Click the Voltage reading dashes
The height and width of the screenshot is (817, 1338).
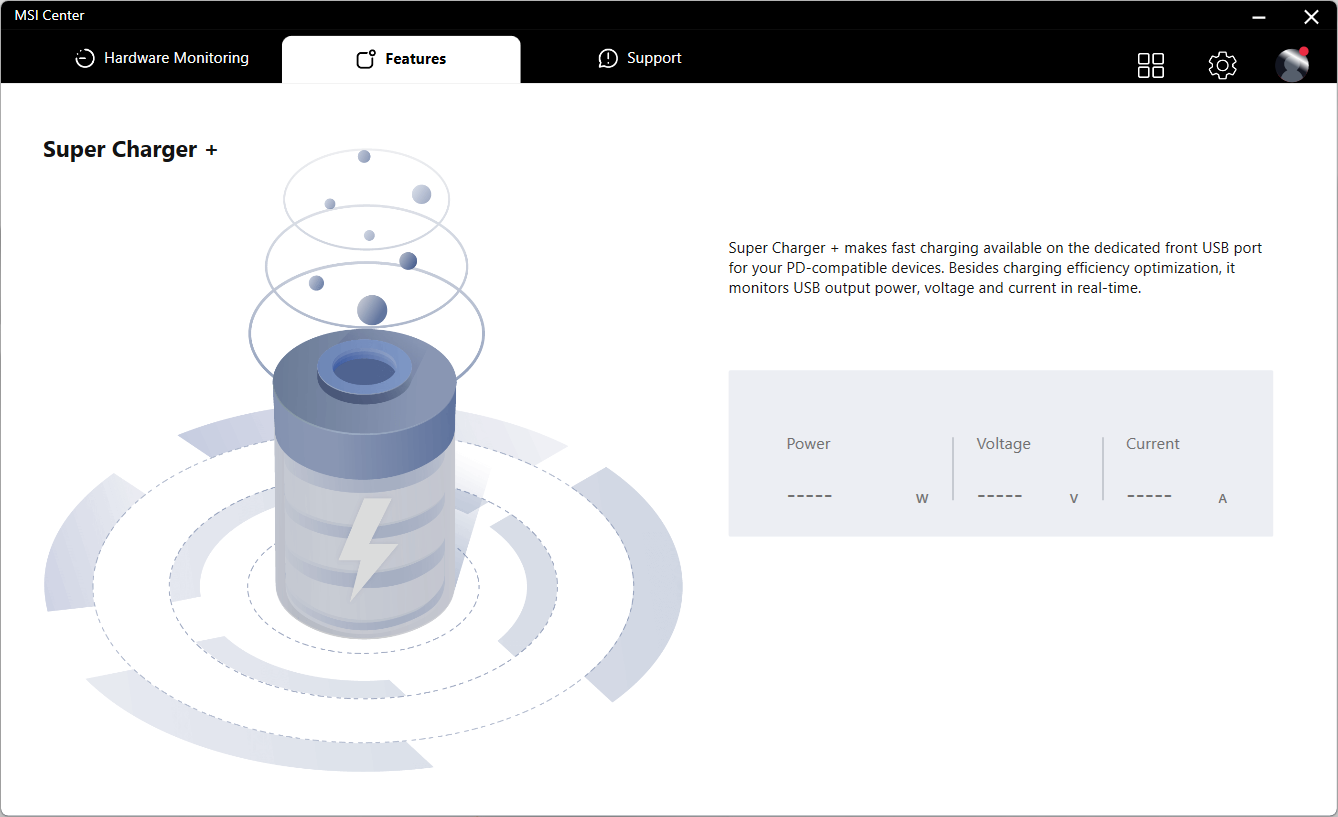[999, 496]
